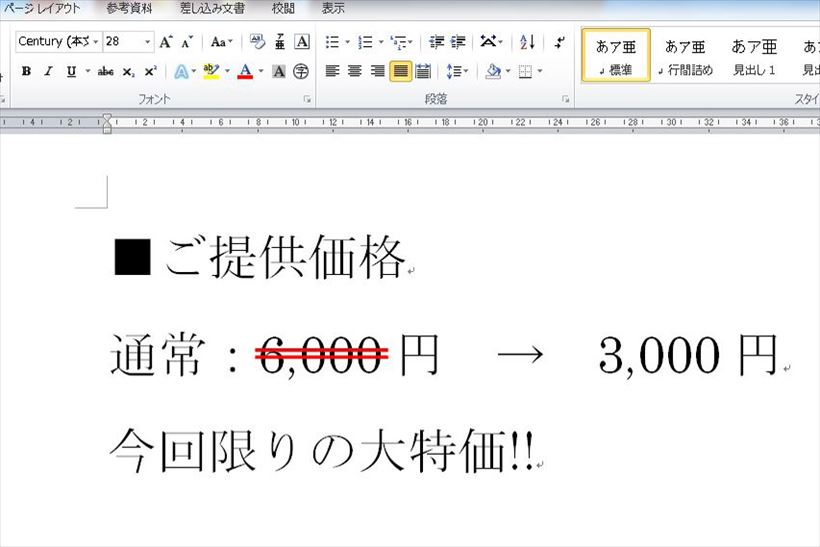The height and width of the screenshot is (547, 820).
Task: Apply a numbered list
Action: pyautogui.click(x=366, y=42)
